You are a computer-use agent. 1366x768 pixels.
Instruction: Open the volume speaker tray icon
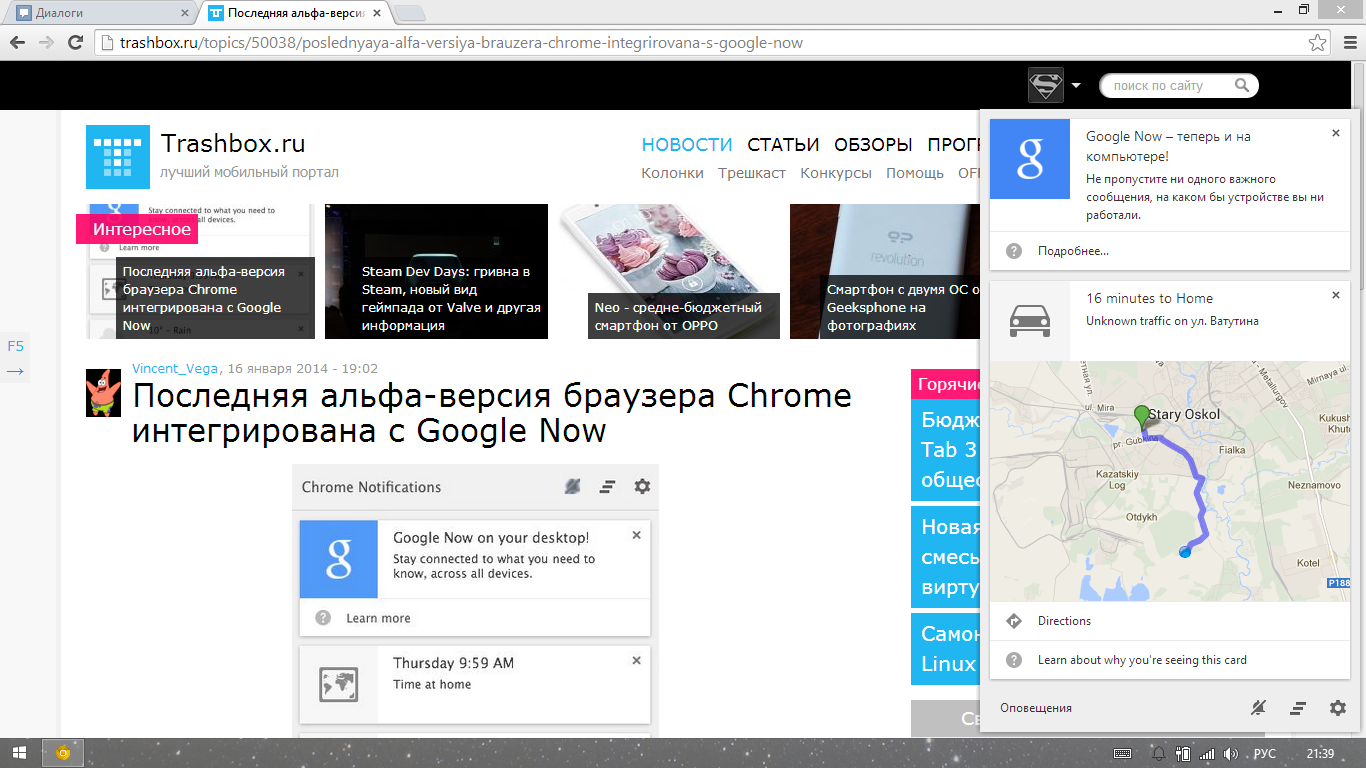point(1231,754)
